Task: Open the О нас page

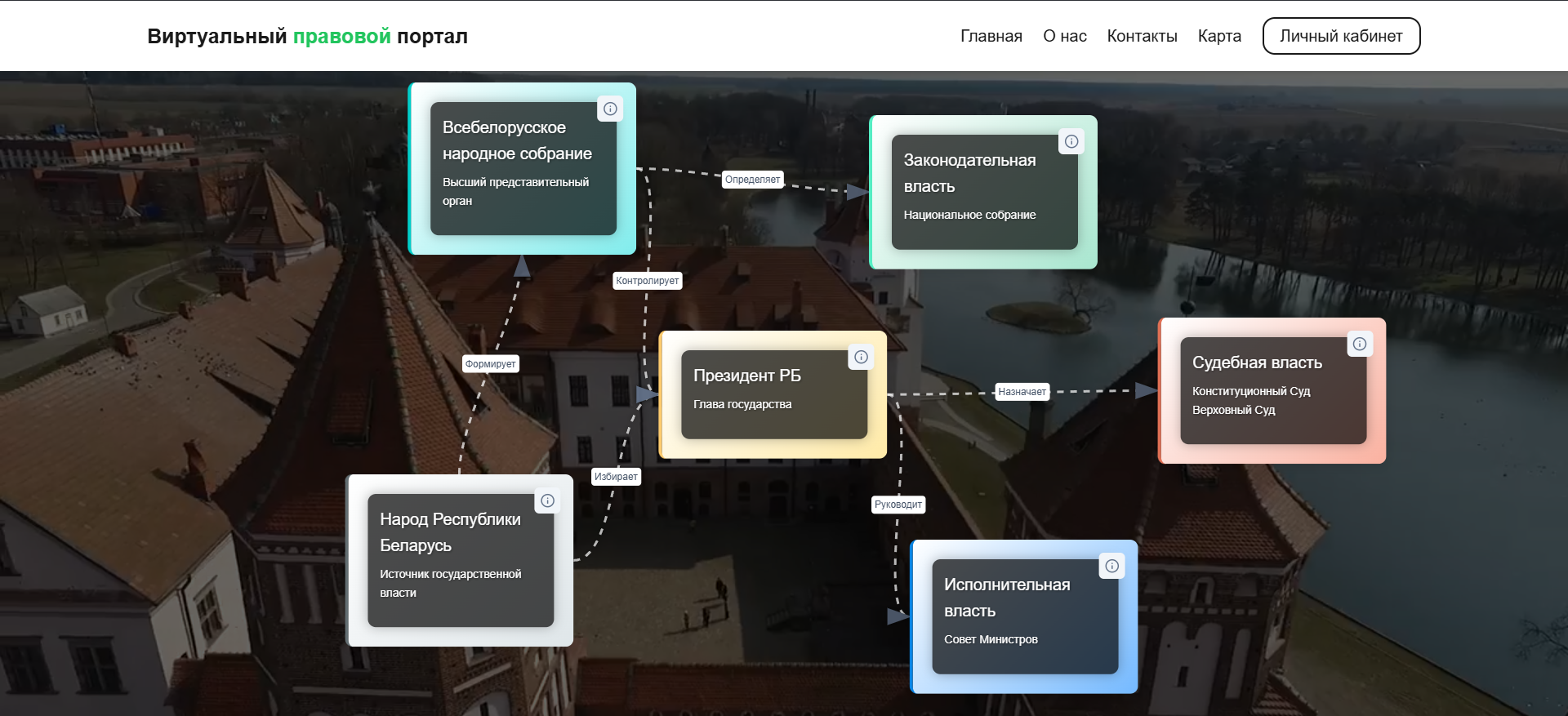Action: 1064,36
